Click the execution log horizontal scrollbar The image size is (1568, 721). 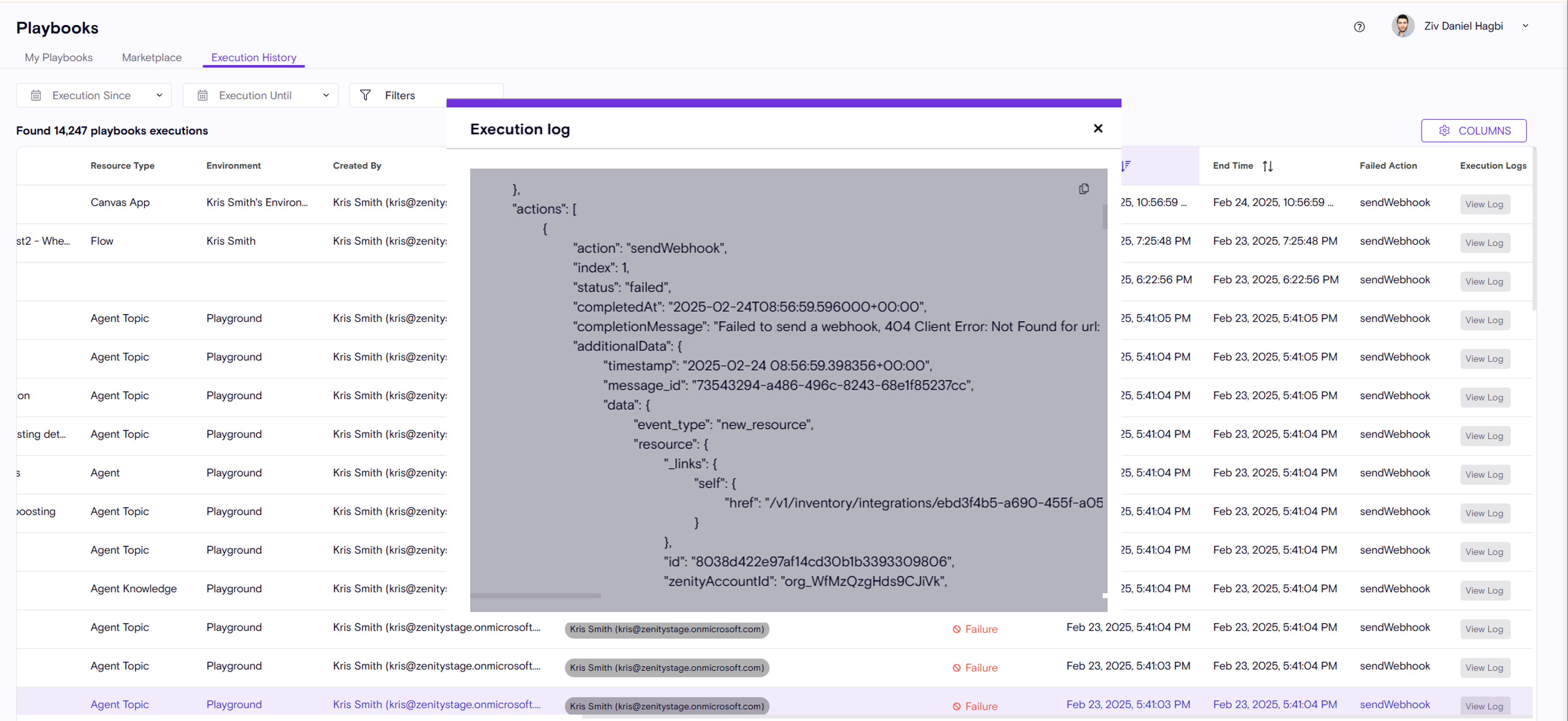click(x=535, y=596)
